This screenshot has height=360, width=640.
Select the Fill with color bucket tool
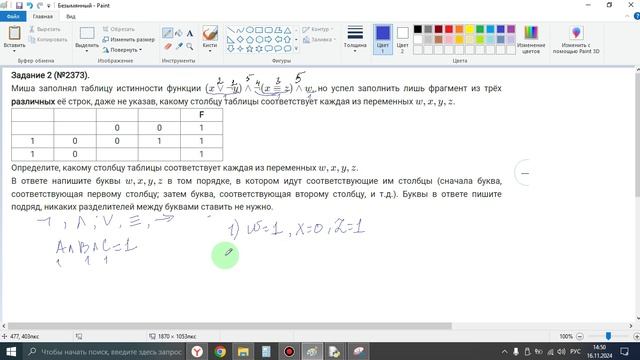pos(179,33)
